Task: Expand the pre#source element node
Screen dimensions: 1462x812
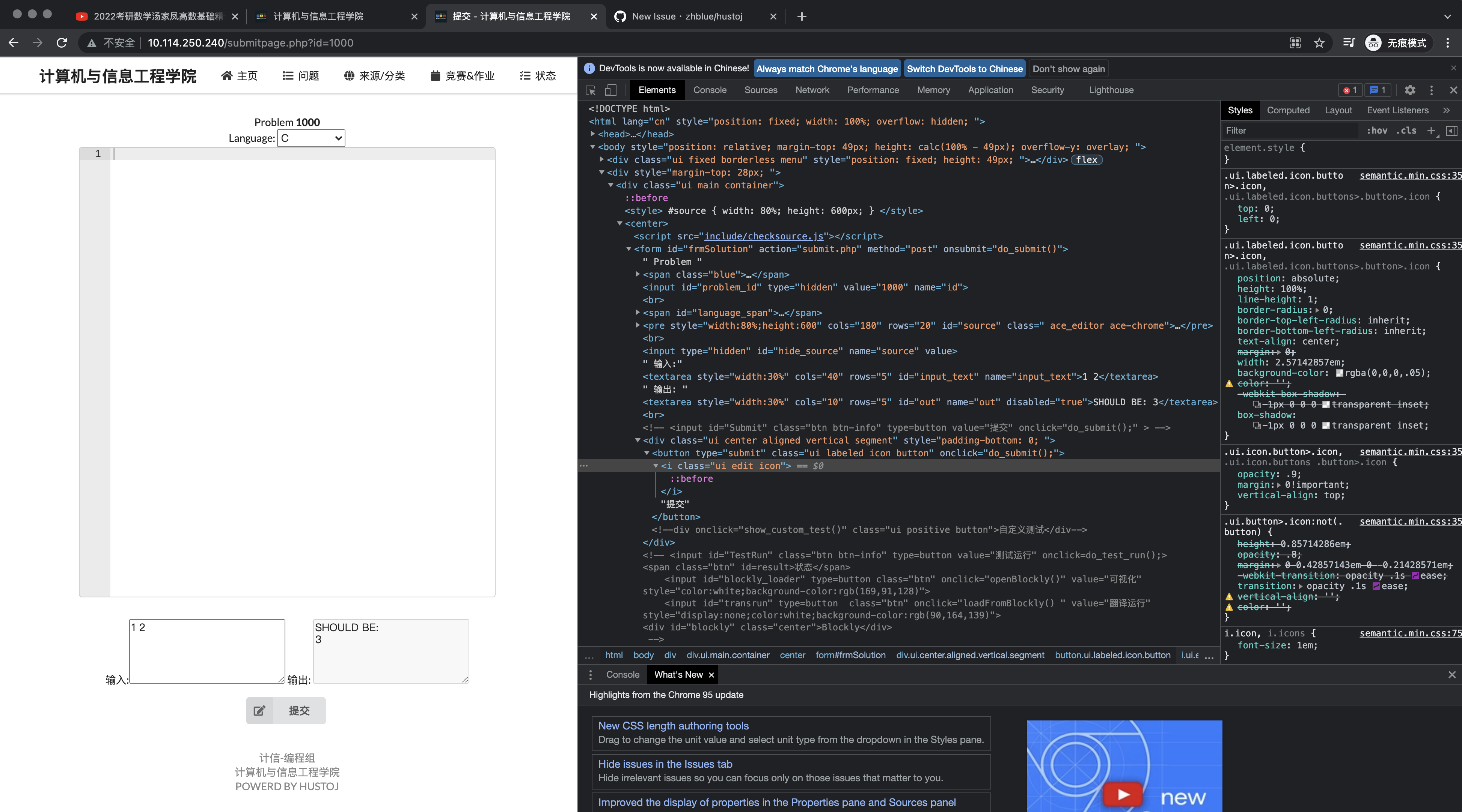Action: (x=638, y=325)
